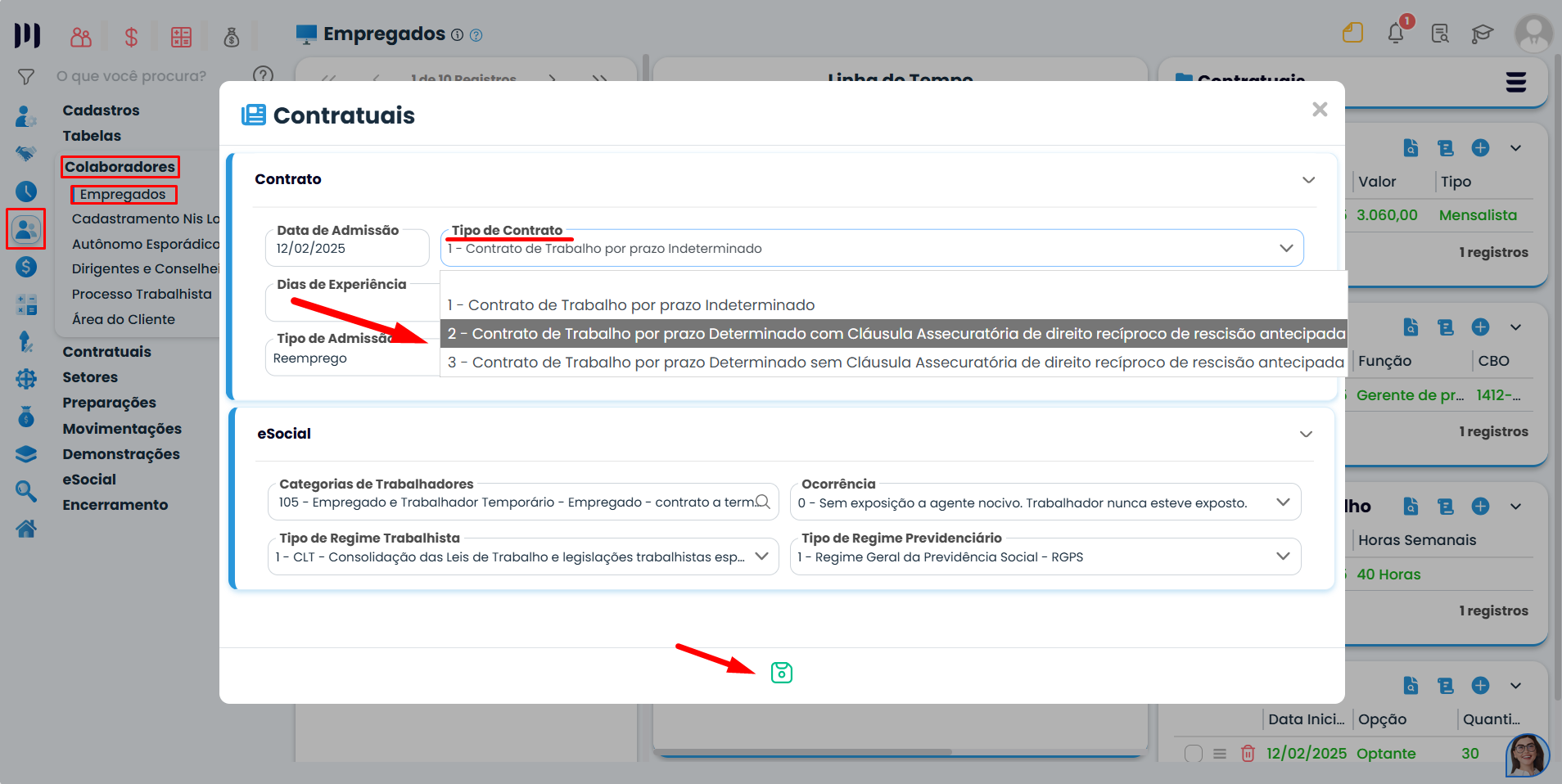Open the hamburger menu in the Contratuais panel

(1516, 82)
